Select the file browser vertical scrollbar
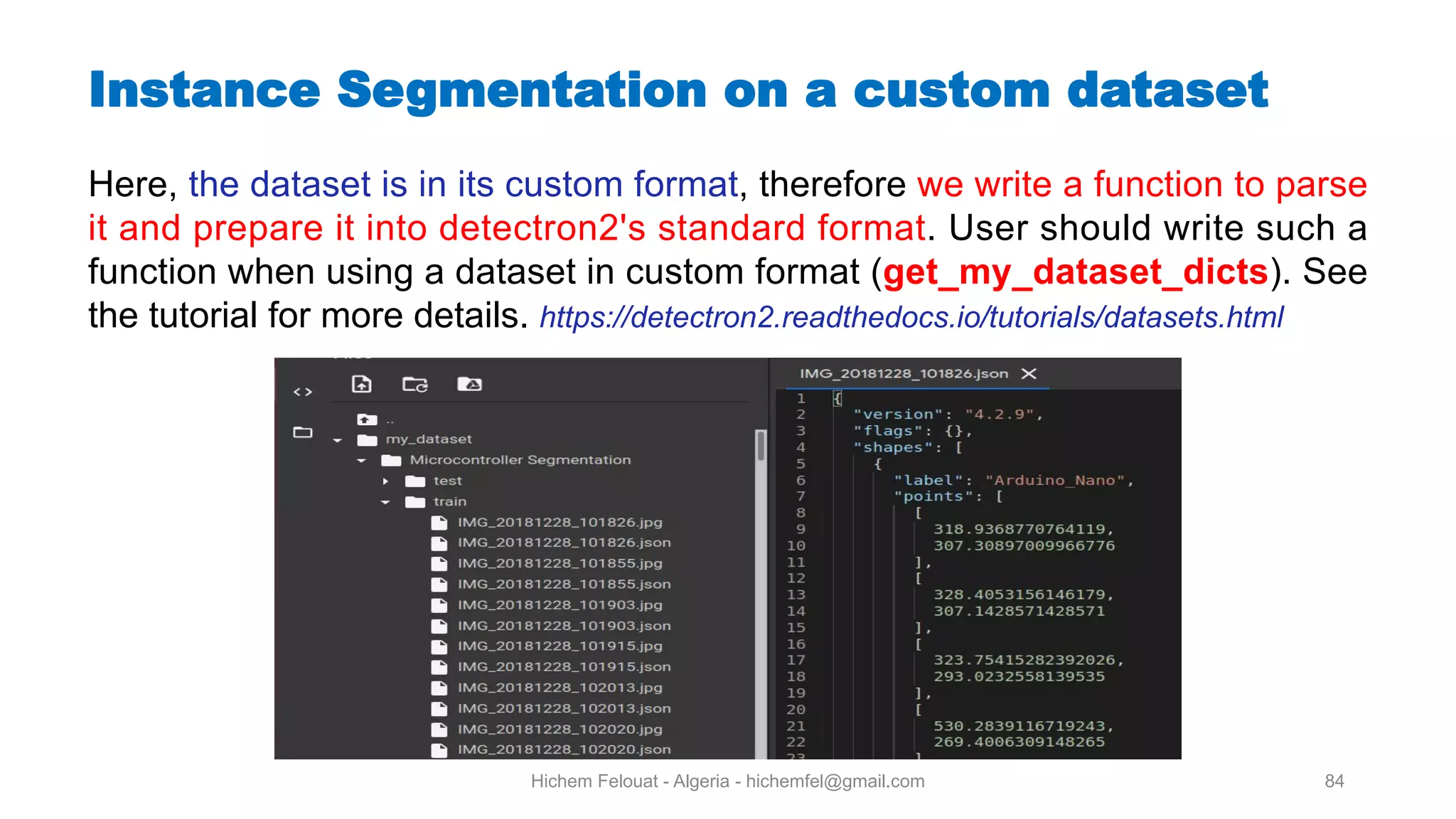This screenshot has width=1456, height=819. pos(761,446)
